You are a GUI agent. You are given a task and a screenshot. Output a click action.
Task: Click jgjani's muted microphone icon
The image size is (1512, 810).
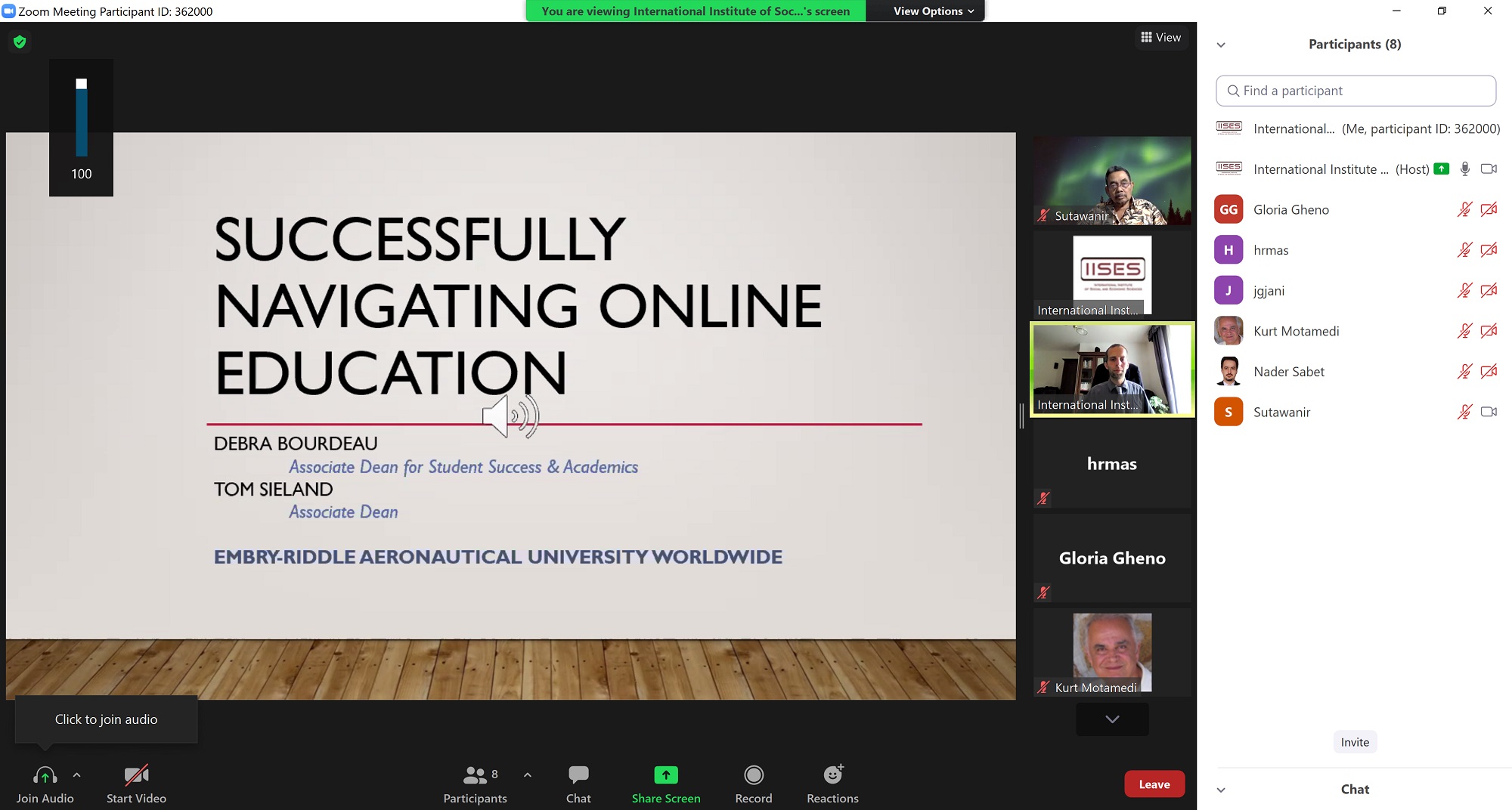(x=1465, y=290)
